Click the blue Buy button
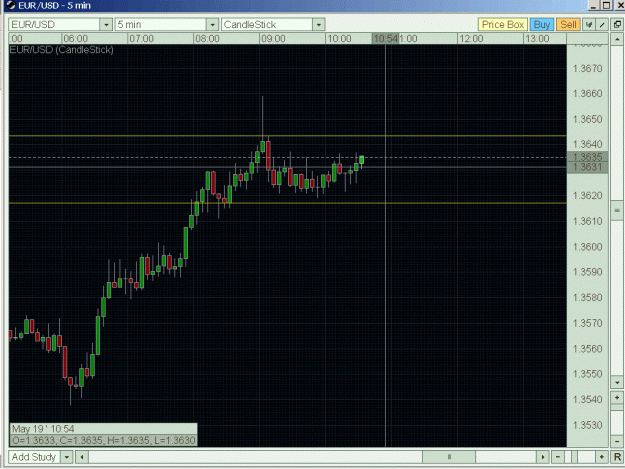Viewport: 625px width, 469px height. pos(541,25)
